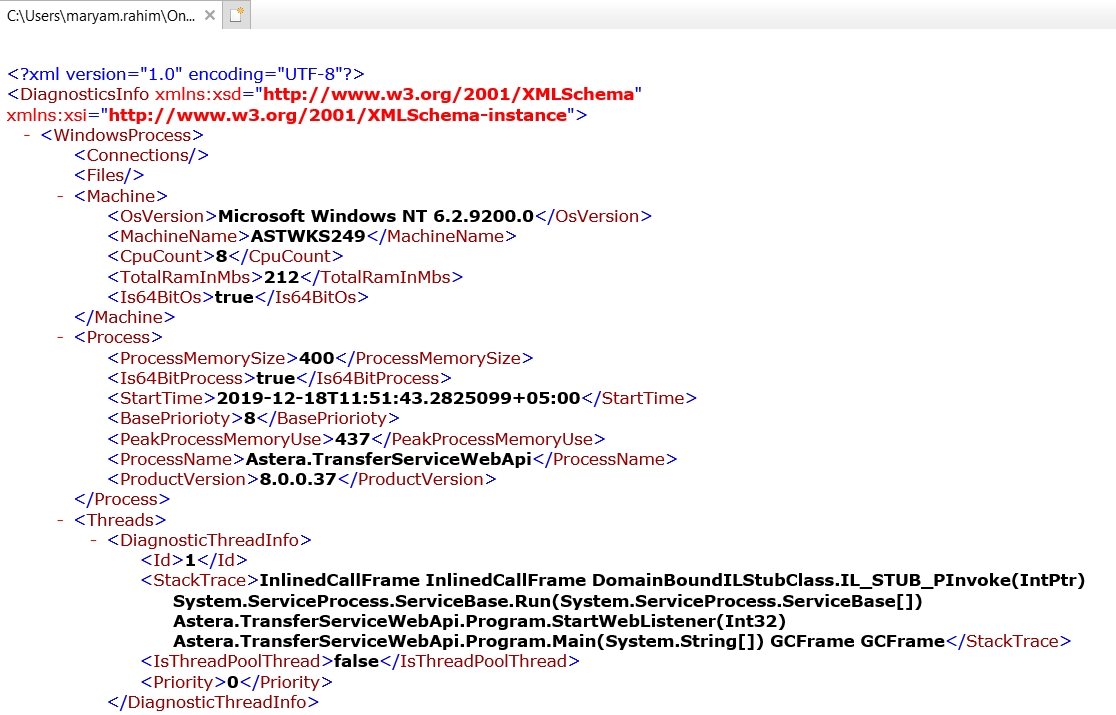Viewport: 1116px width, 715px height.
Task: Click the closing Machine tag
Action: click(125, 317)
